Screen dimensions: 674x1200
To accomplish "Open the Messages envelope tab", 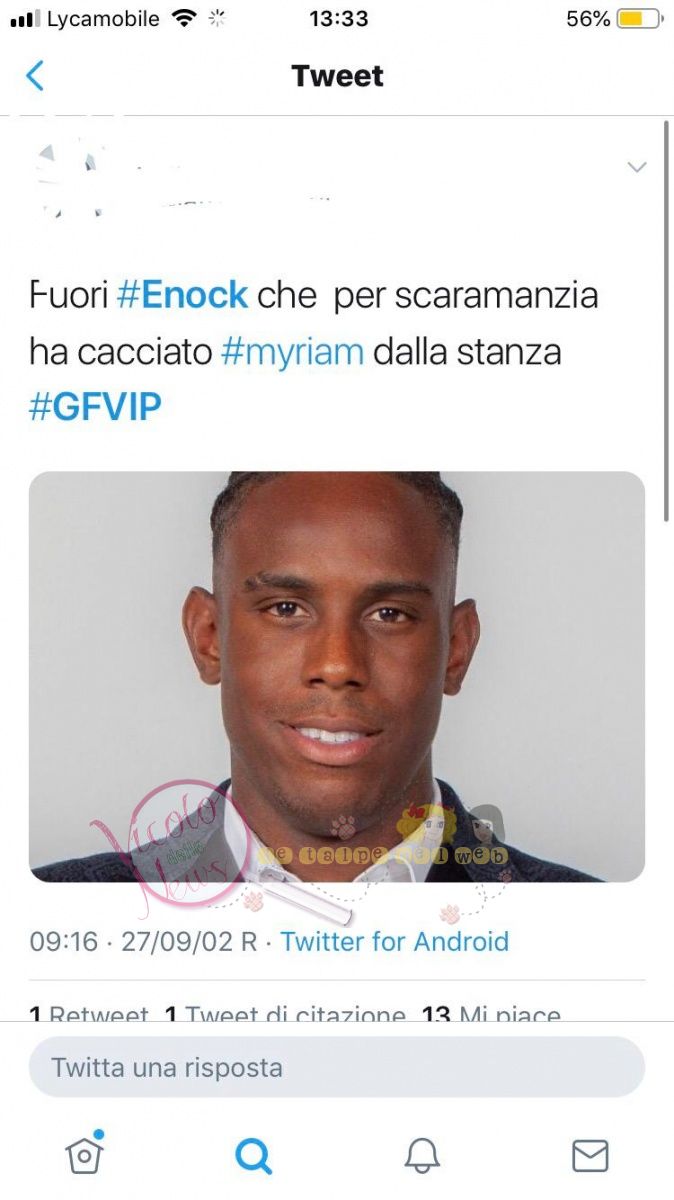I will [x=590, y=1156].
